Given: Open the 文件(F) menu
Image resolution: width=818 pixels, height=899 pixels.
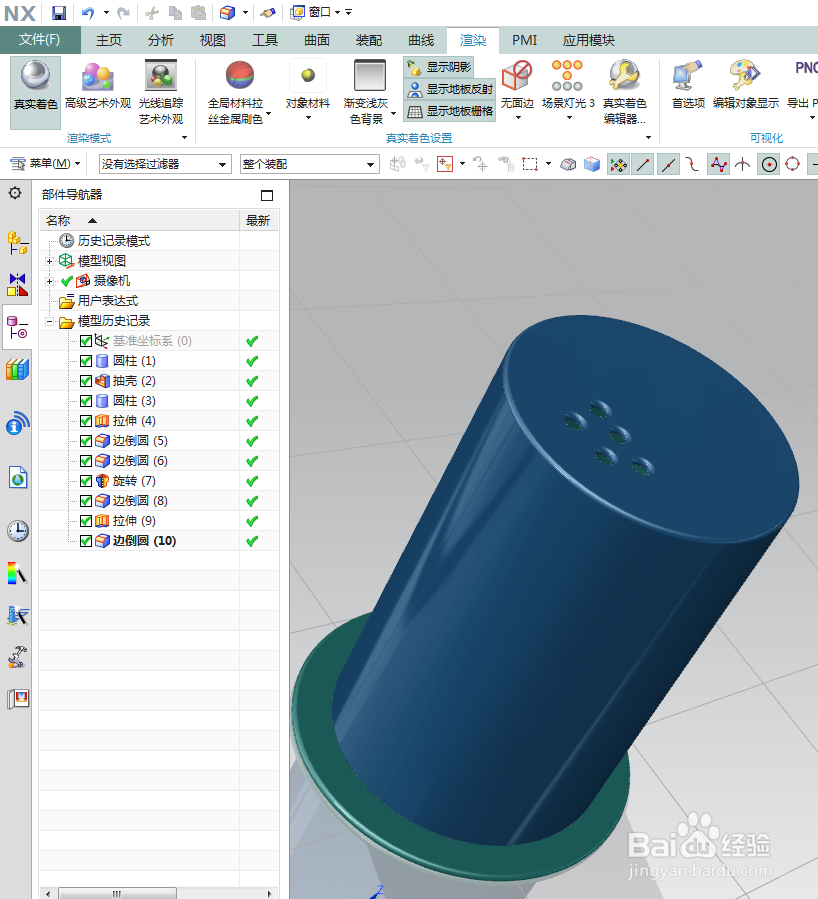Looking at the screenshot, I should pyautogui.click(x=40, y=41).
